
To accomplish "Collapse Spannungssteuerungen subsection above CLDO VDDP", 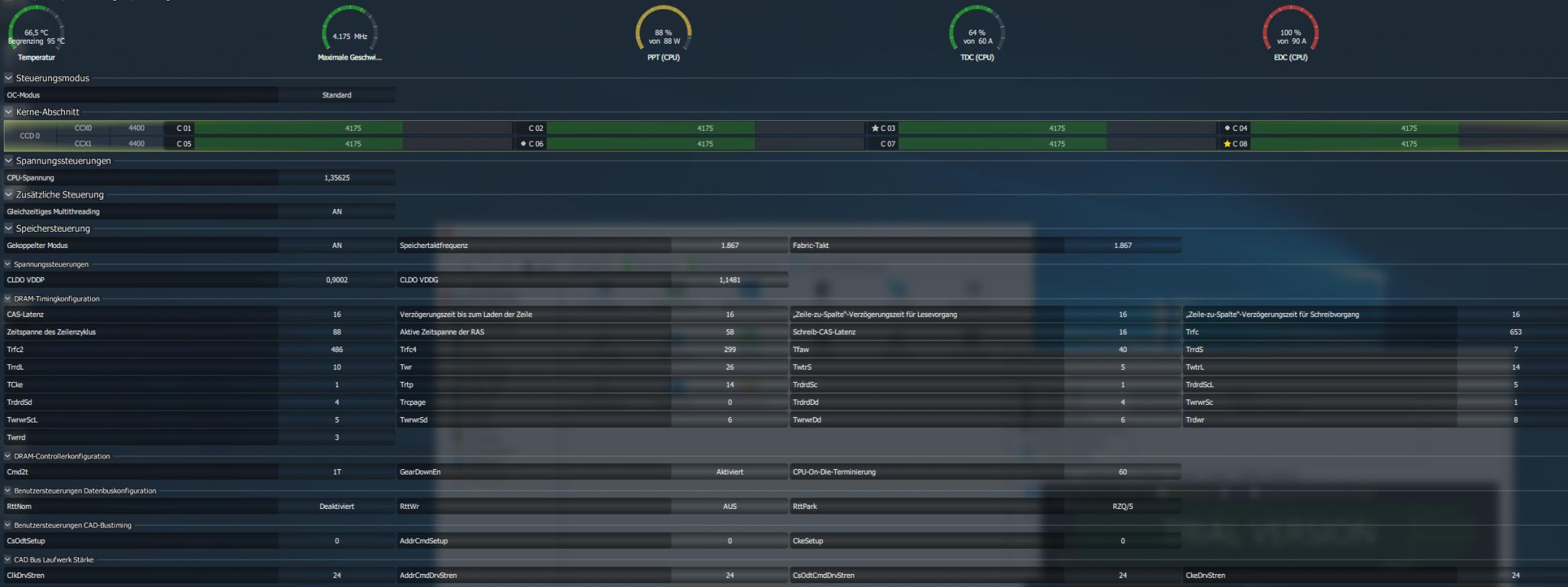I will tap(8, 264).
